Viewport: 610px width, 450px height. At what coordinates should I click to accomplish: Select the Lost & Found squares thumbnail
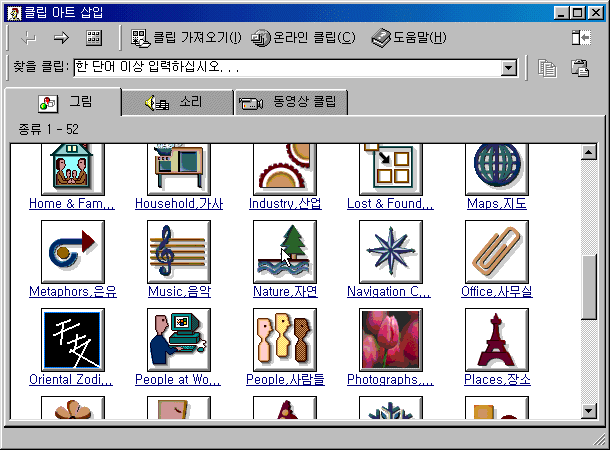(x=391, y=169)
